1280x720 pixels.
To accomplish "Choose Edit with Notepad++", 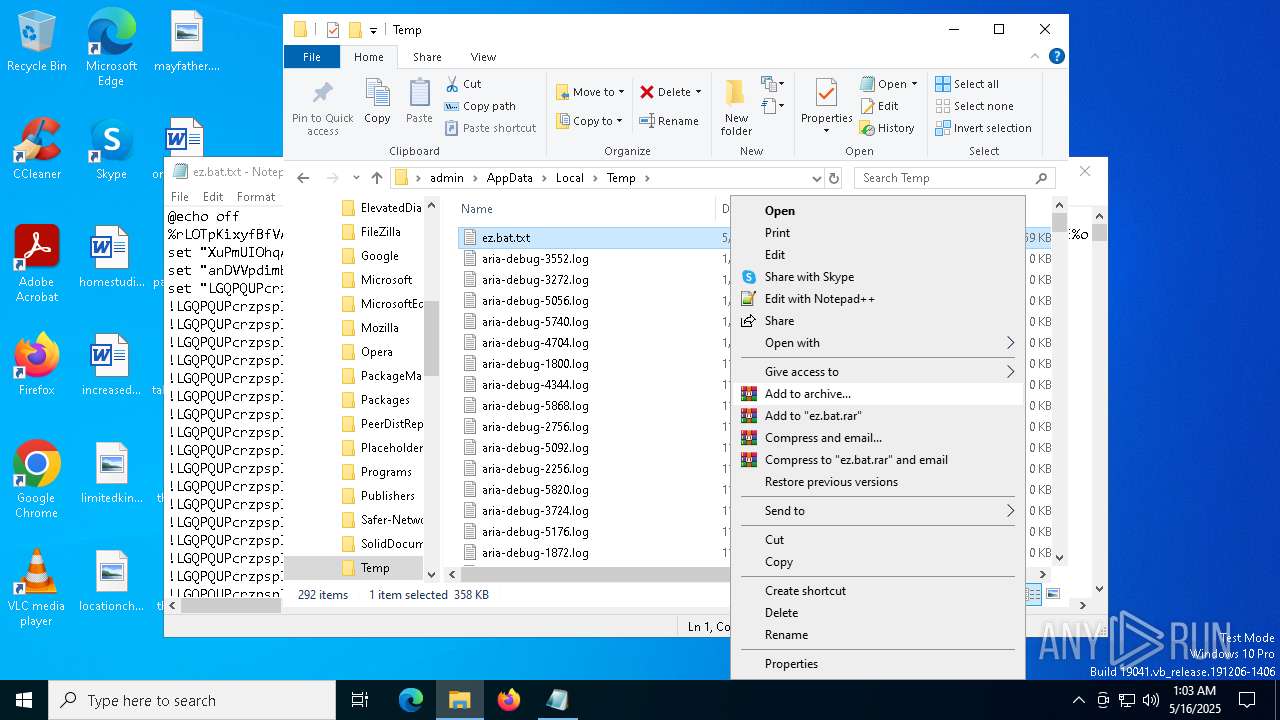I will point(878,299).
